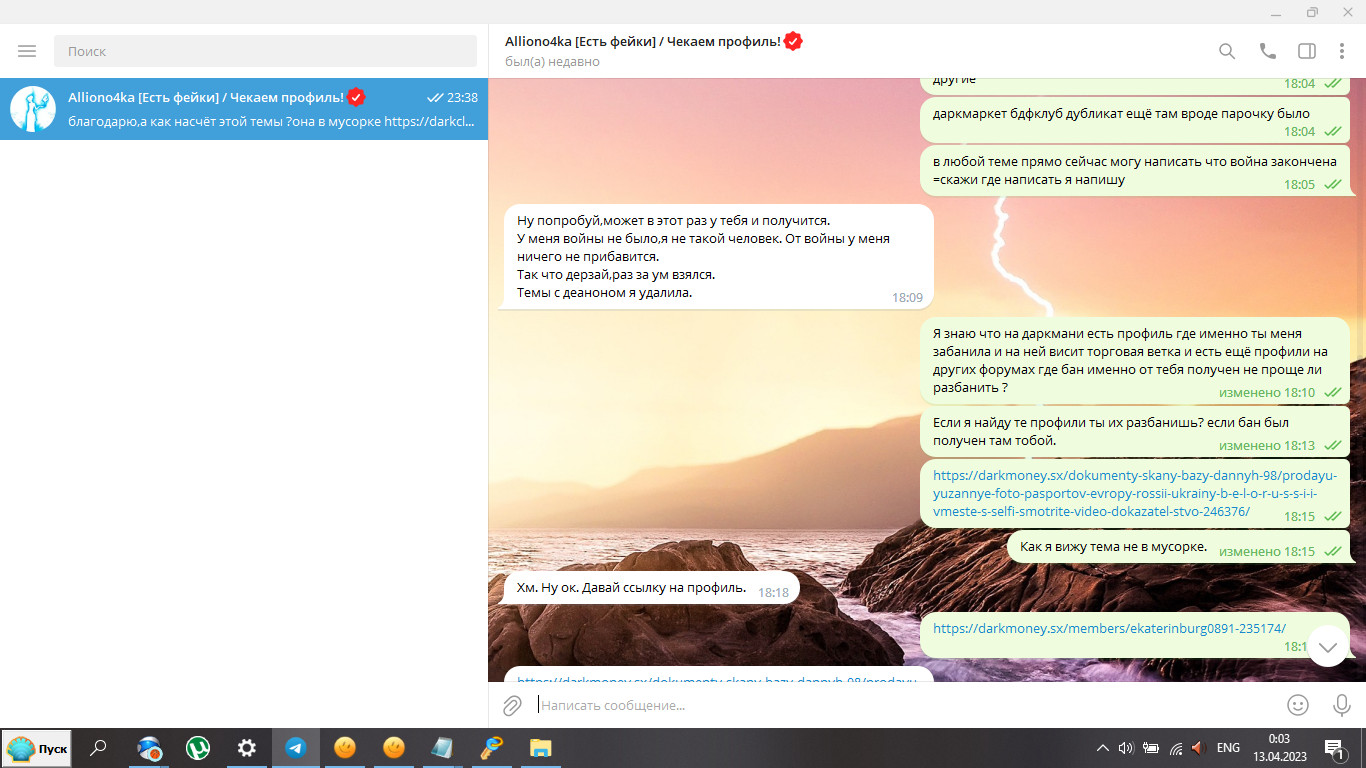The image size is (1366, 768).
Task: Click the verified badge in chat header
Action: 793,41
